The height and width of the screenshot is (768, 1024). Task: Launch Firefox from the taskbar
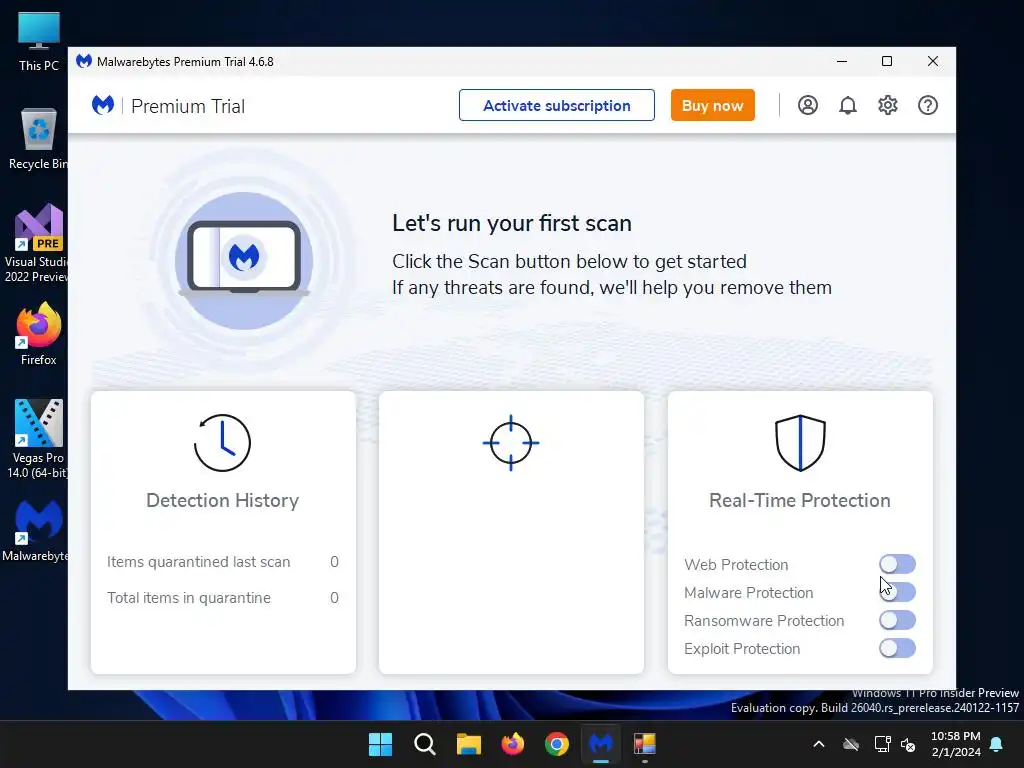(x=513, y=744)
